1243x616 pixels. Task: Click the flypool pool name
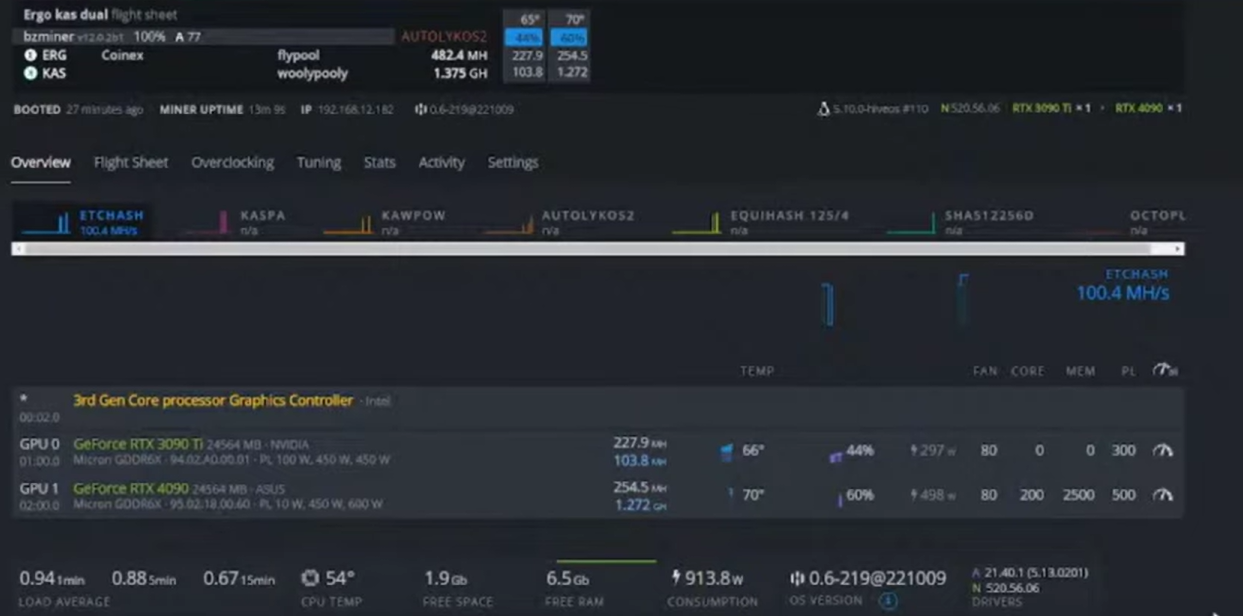pos(298,56)
